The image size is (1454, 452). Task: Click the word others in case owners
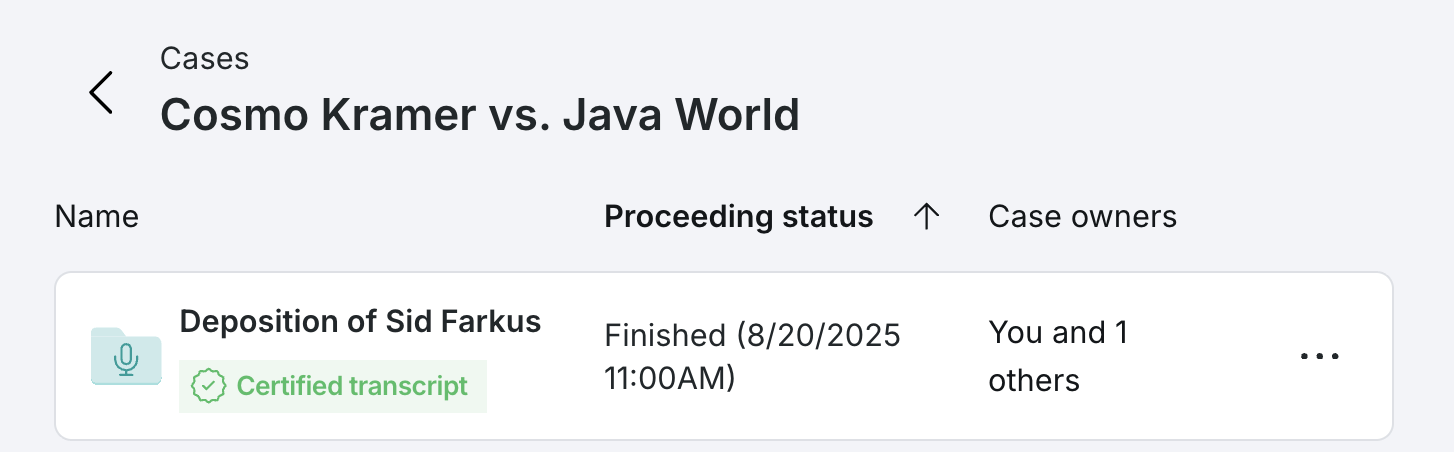point(1034,380)
